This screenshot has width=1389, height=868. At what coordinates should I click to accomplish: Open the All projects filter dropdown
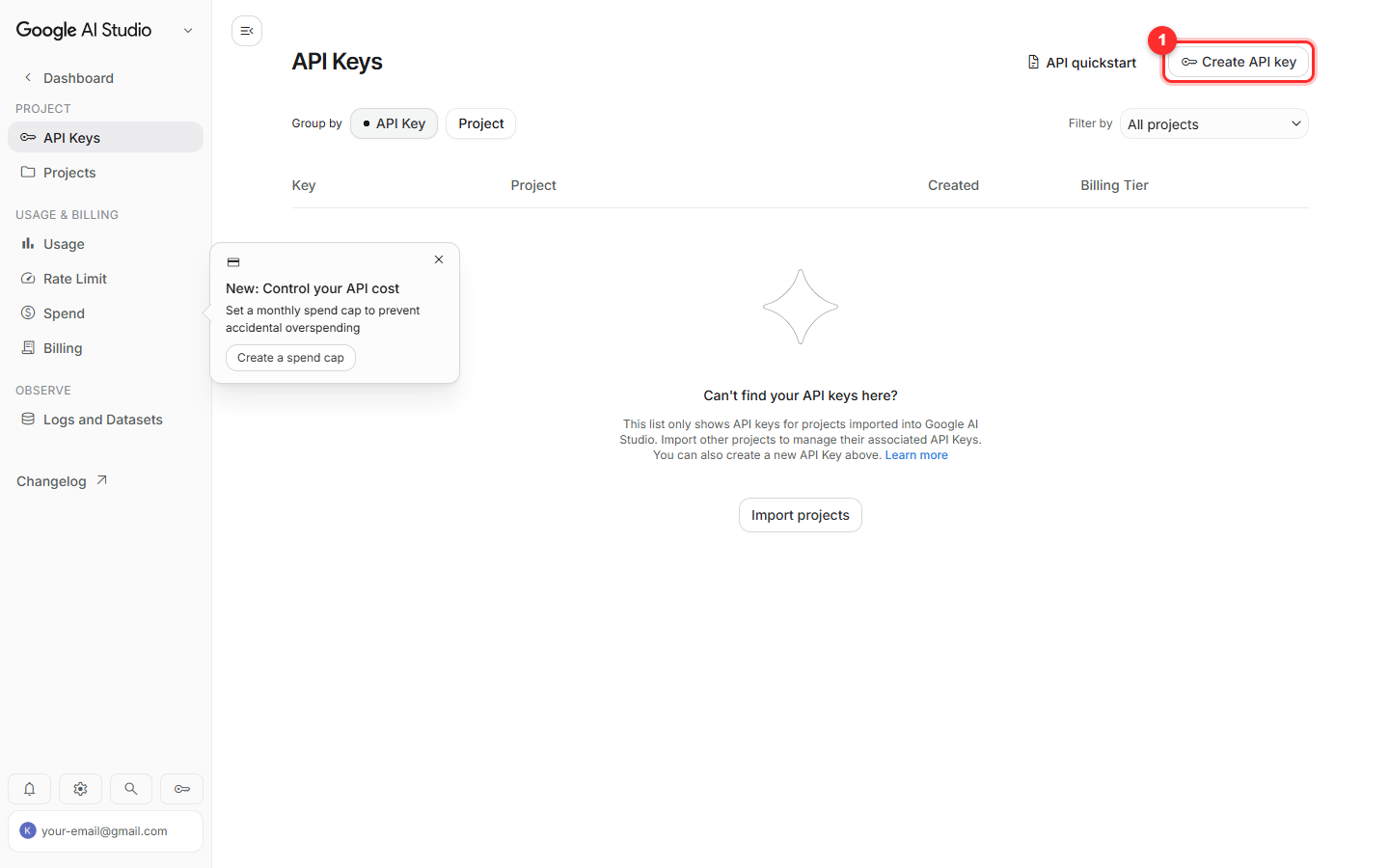pos(1213,123)
